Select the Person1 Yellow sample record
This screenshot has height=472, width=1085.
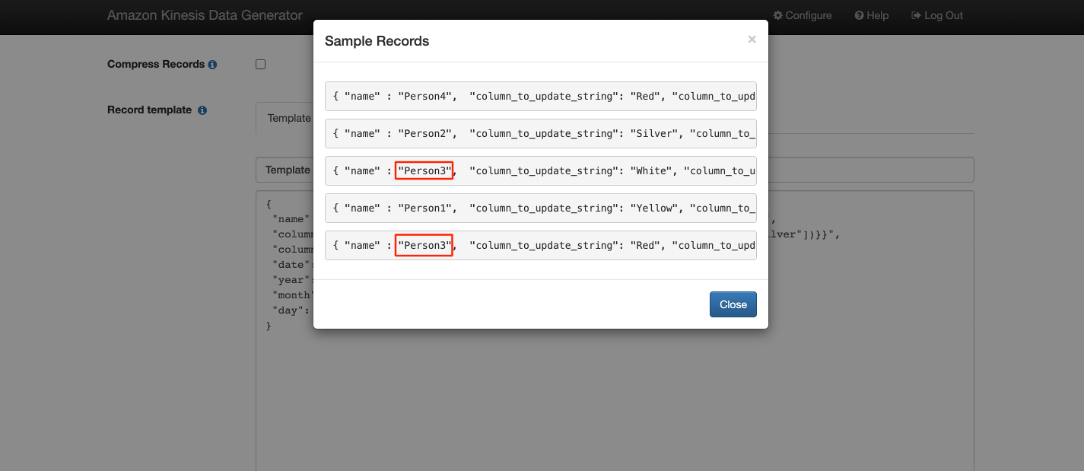click(x=540, y=208)
